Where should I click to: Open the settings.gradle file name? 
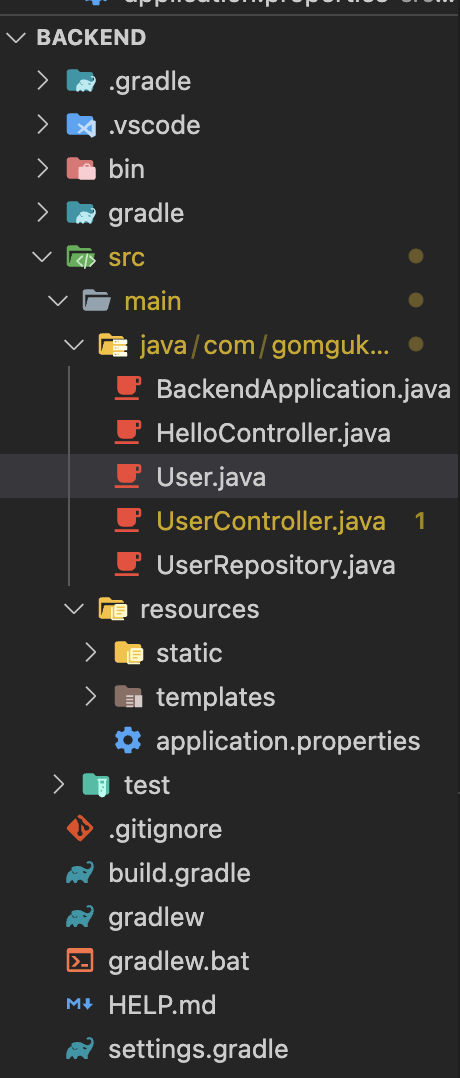(198, 1049)
